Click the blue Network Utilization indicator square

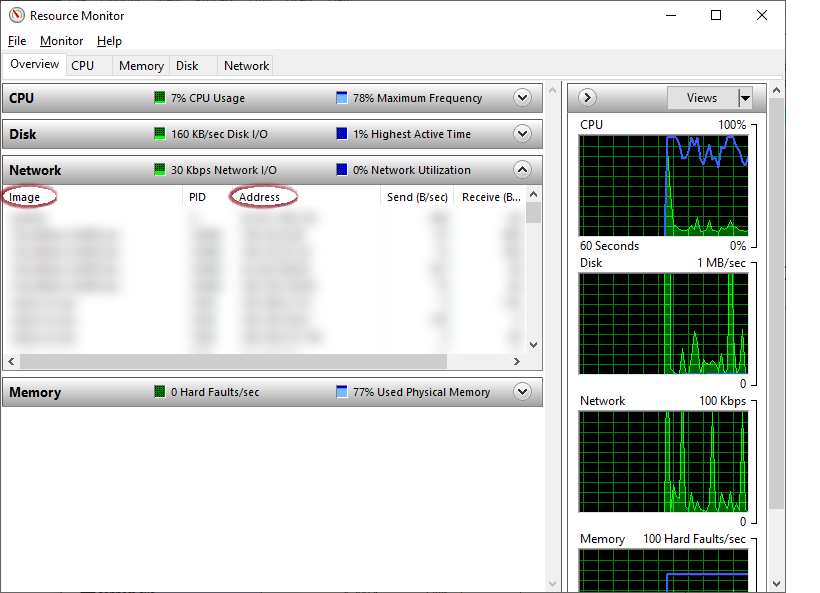pos(341,169)
